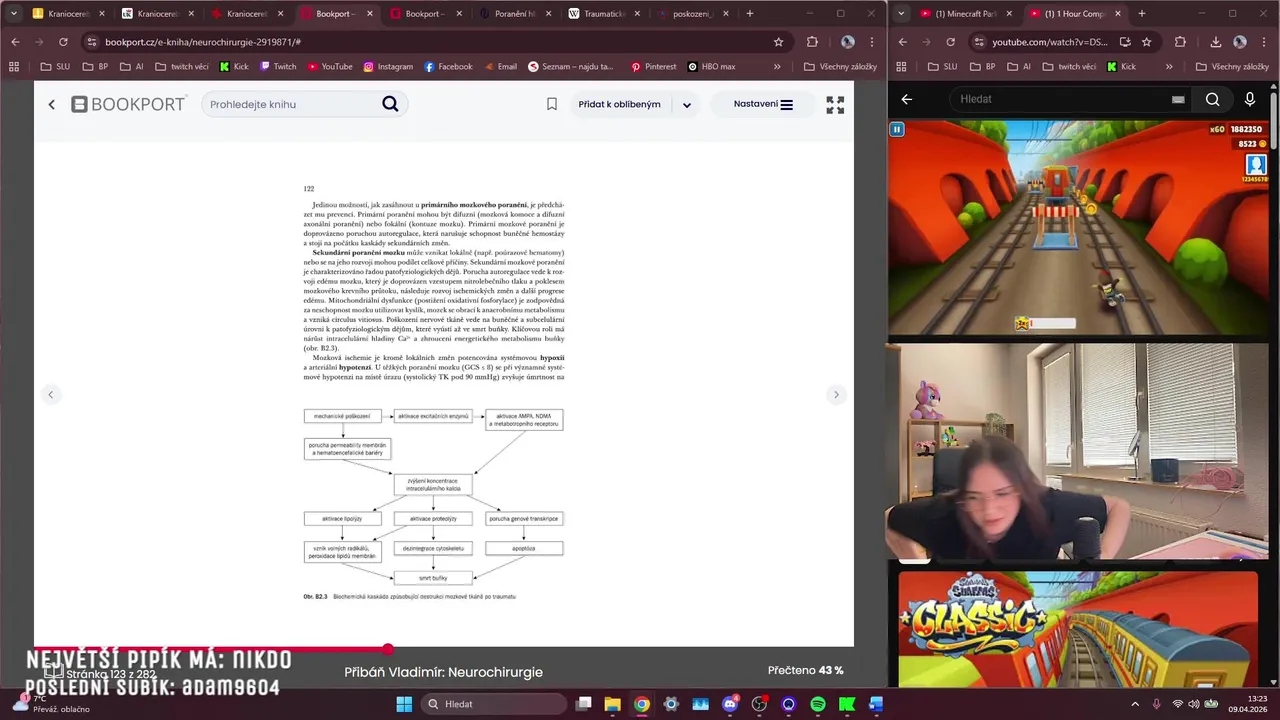Go back in left browser window
Viewport: 1280px width, 720px height.
tap(14, 42)
